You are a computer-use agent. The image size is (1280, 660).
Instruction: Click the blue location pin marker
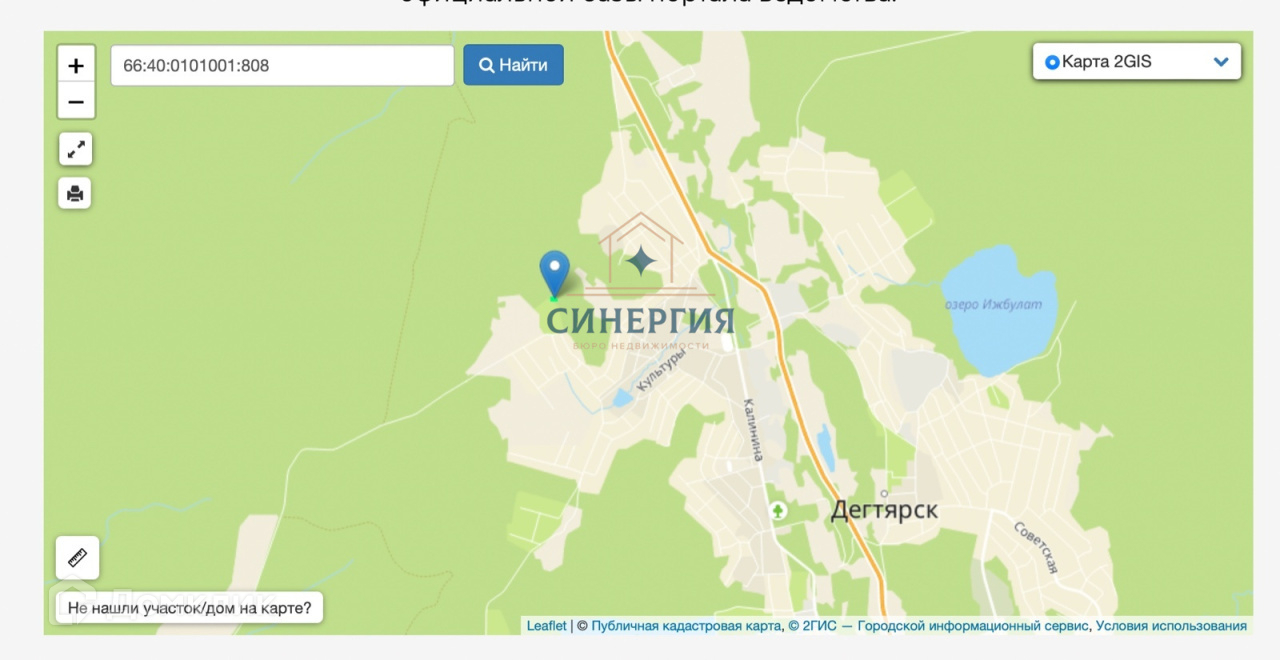554,274
